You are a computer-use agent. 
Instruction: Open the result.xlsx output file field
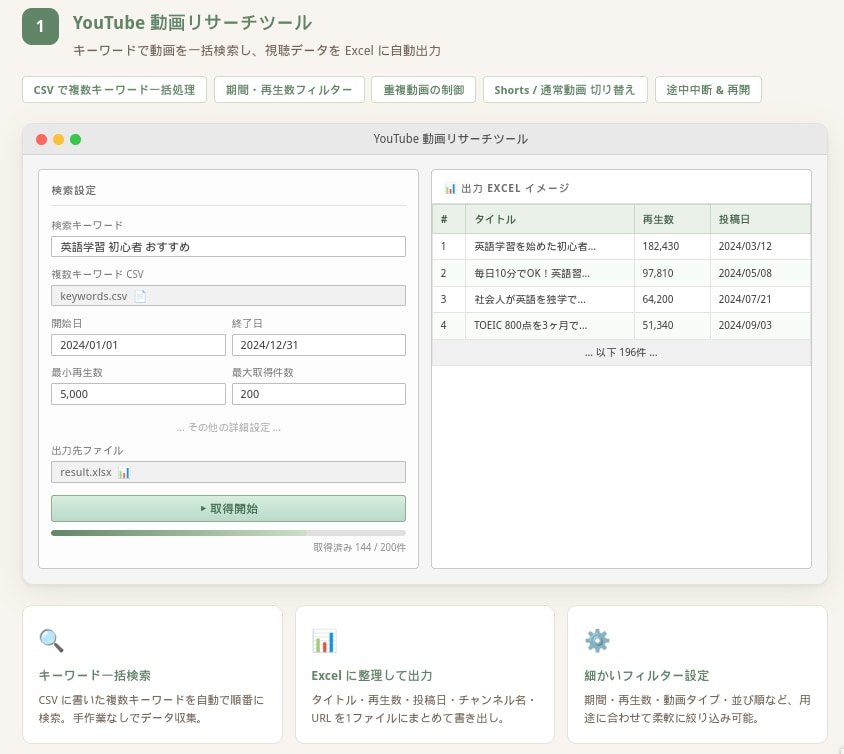tap(228, 472)
